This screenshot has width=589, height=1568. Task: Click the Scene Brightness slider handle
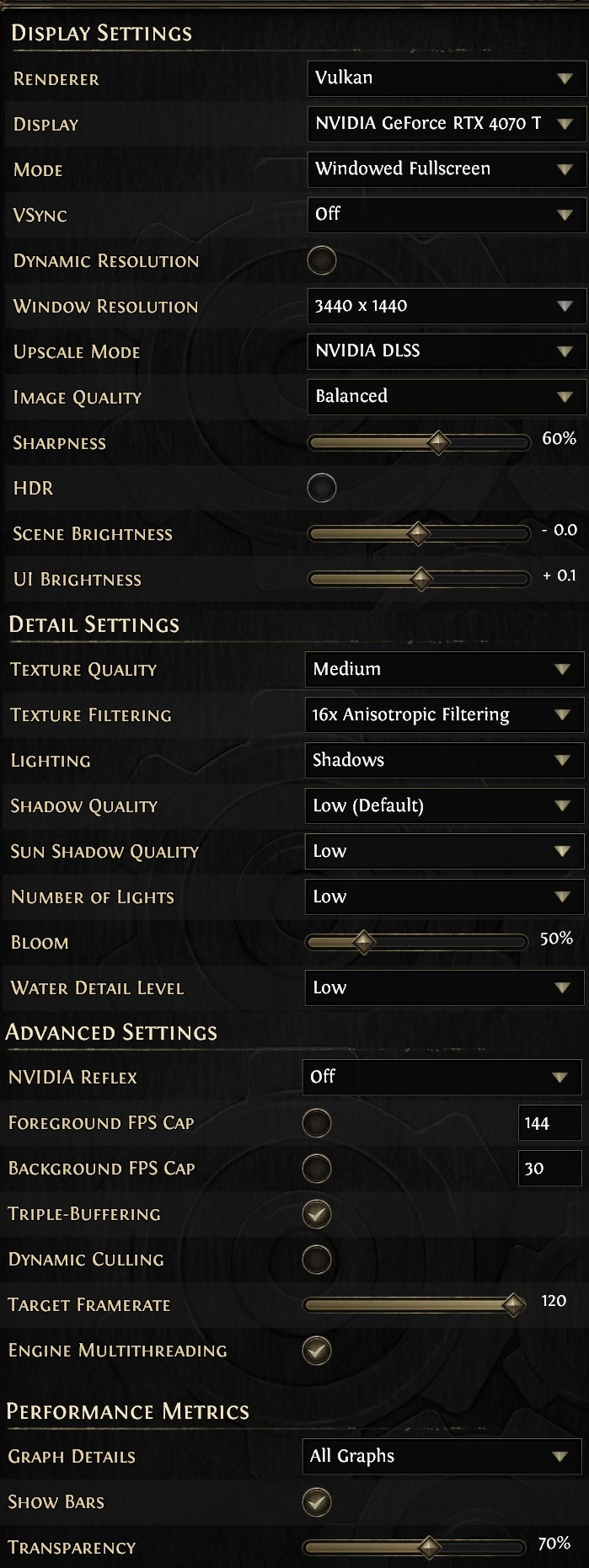418,533
